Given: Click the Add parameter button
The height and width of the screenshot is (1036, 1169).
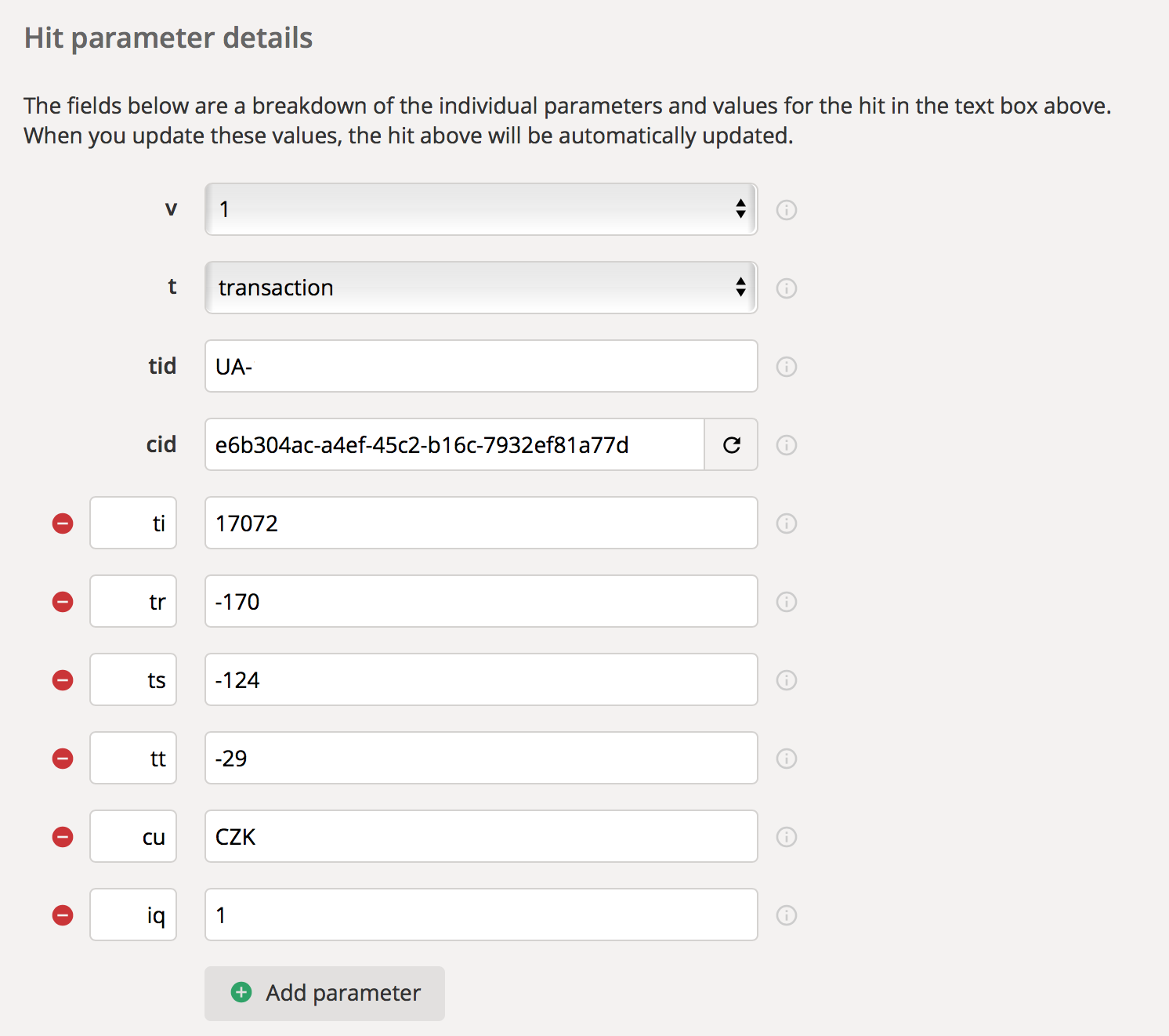Looking at the screenshot, I should (324, 993).
